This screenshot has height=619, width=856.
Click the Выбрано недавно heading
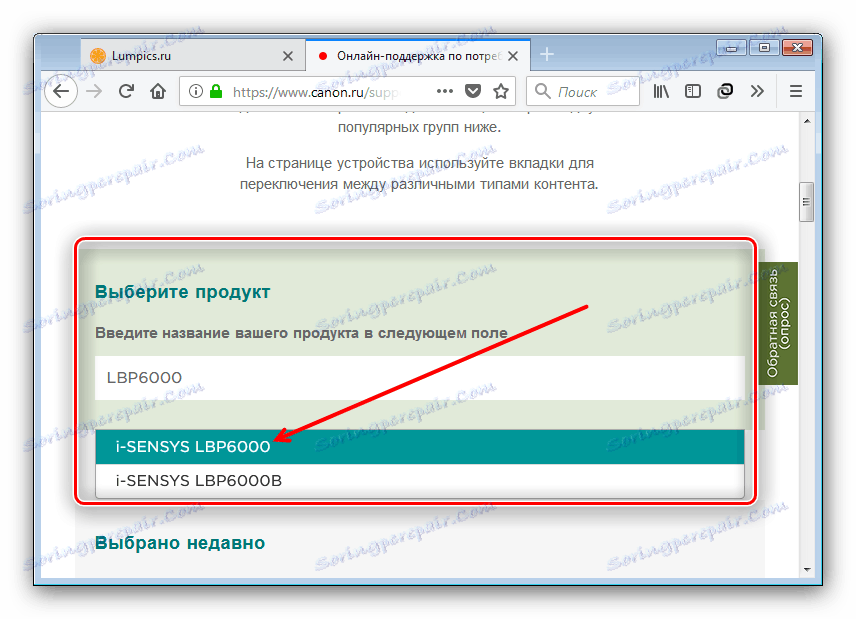coord(180,543)
